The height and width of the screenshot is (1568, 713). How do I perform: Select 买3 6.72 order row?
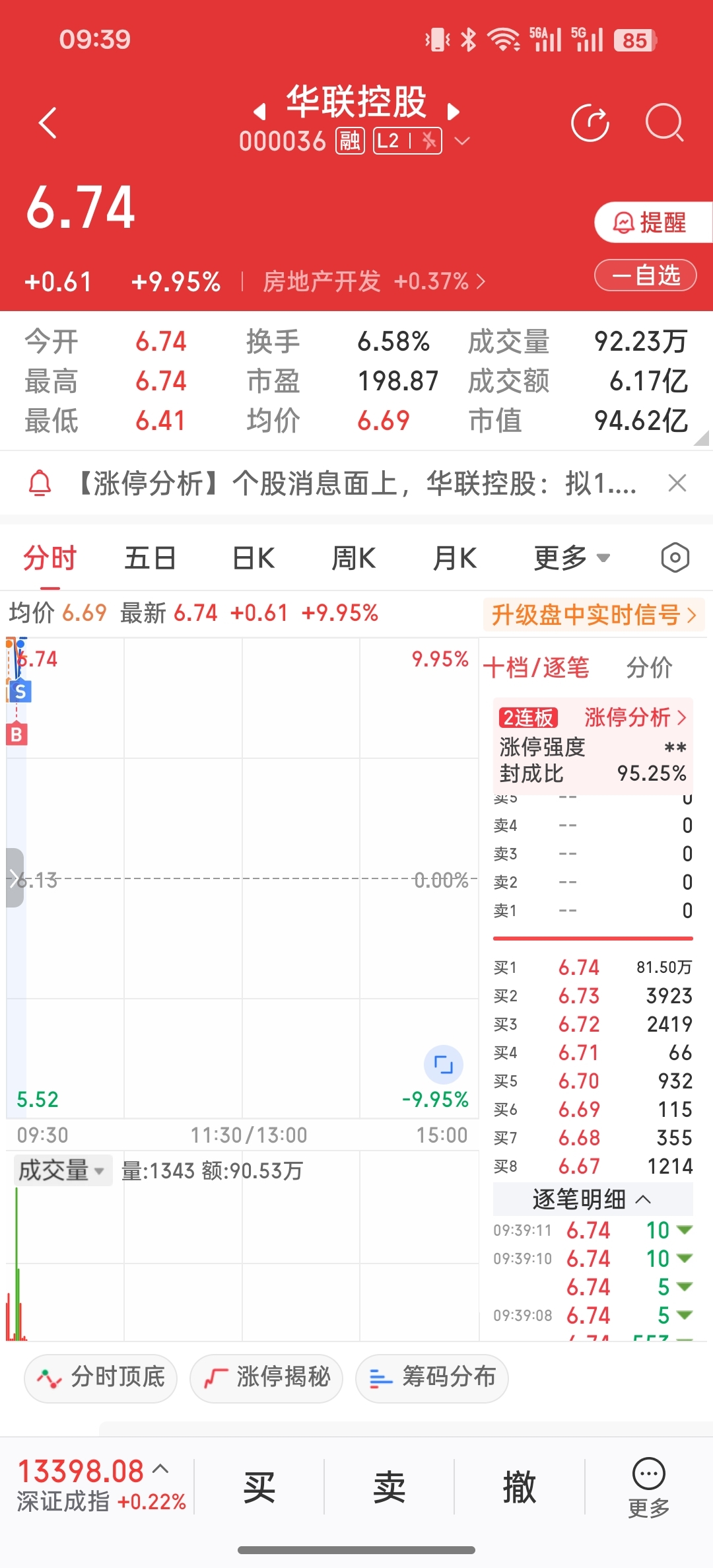coord(593,1024)
